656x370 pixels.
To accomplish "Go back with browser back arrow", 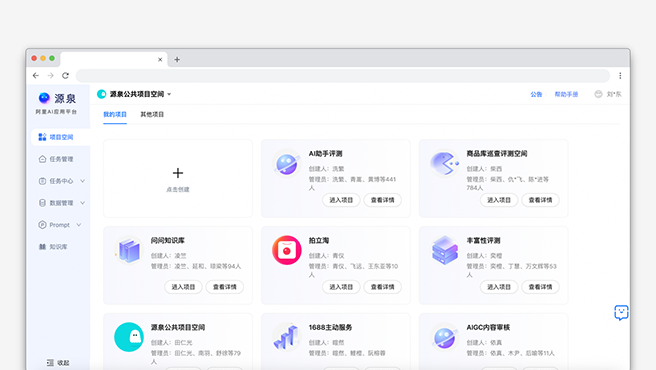I will [x=36, y=75].
